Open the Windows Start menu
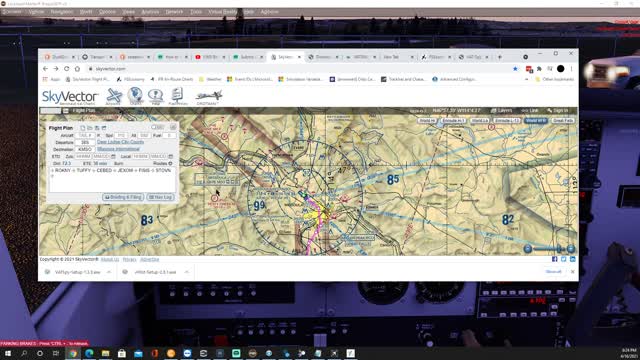Screen dimensions: 640x360 click(8, 353)
